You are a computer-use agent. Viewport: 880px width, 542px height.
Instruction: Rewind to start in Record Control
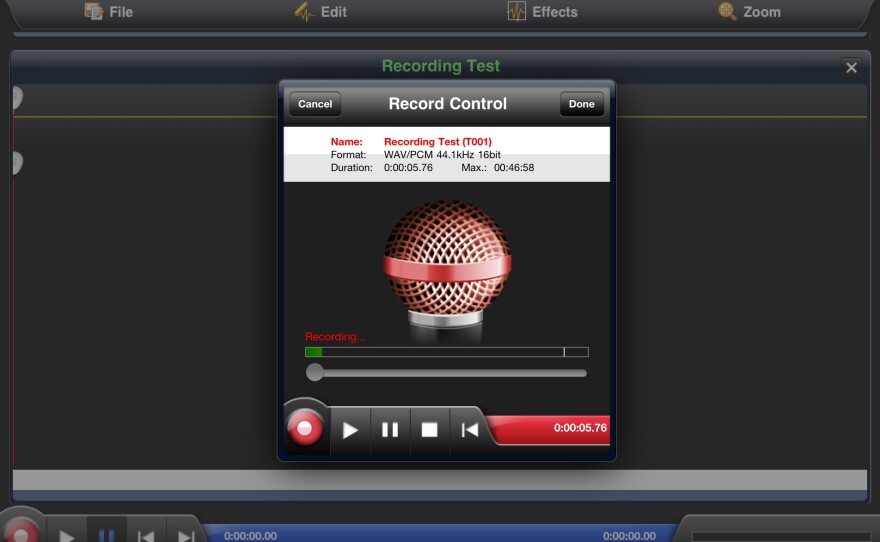(468, 430)
